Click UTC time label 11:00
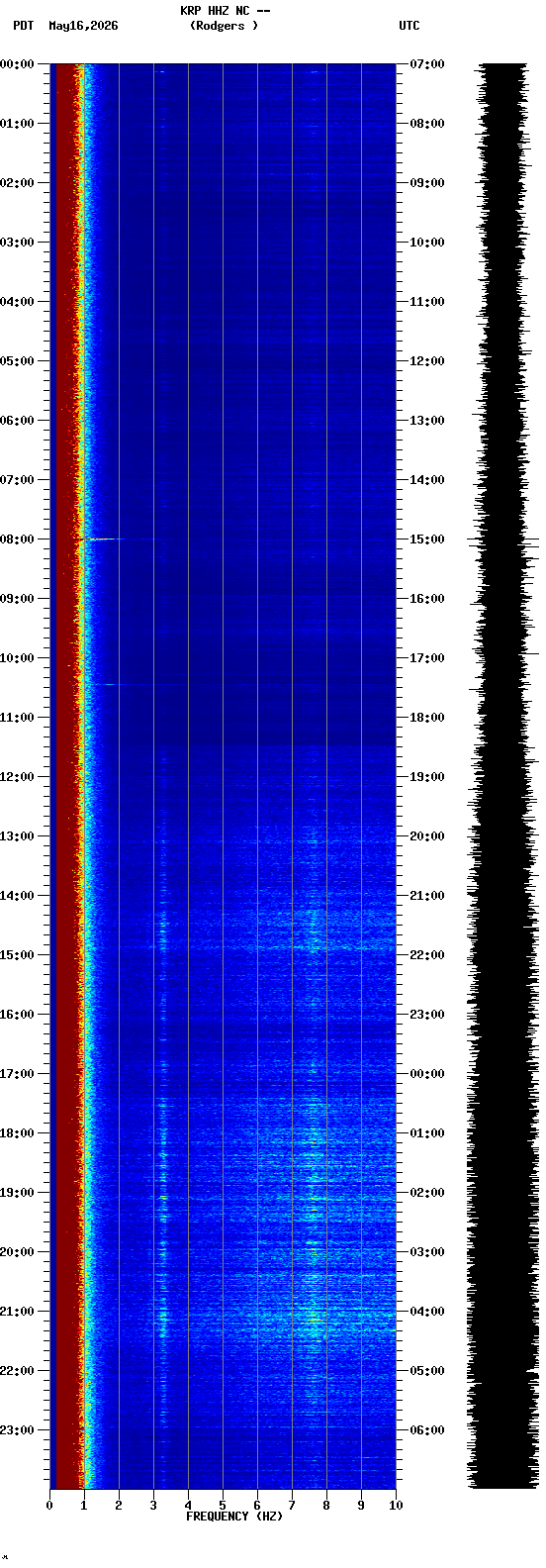546x1568 pixels. (x=427, y=302)
